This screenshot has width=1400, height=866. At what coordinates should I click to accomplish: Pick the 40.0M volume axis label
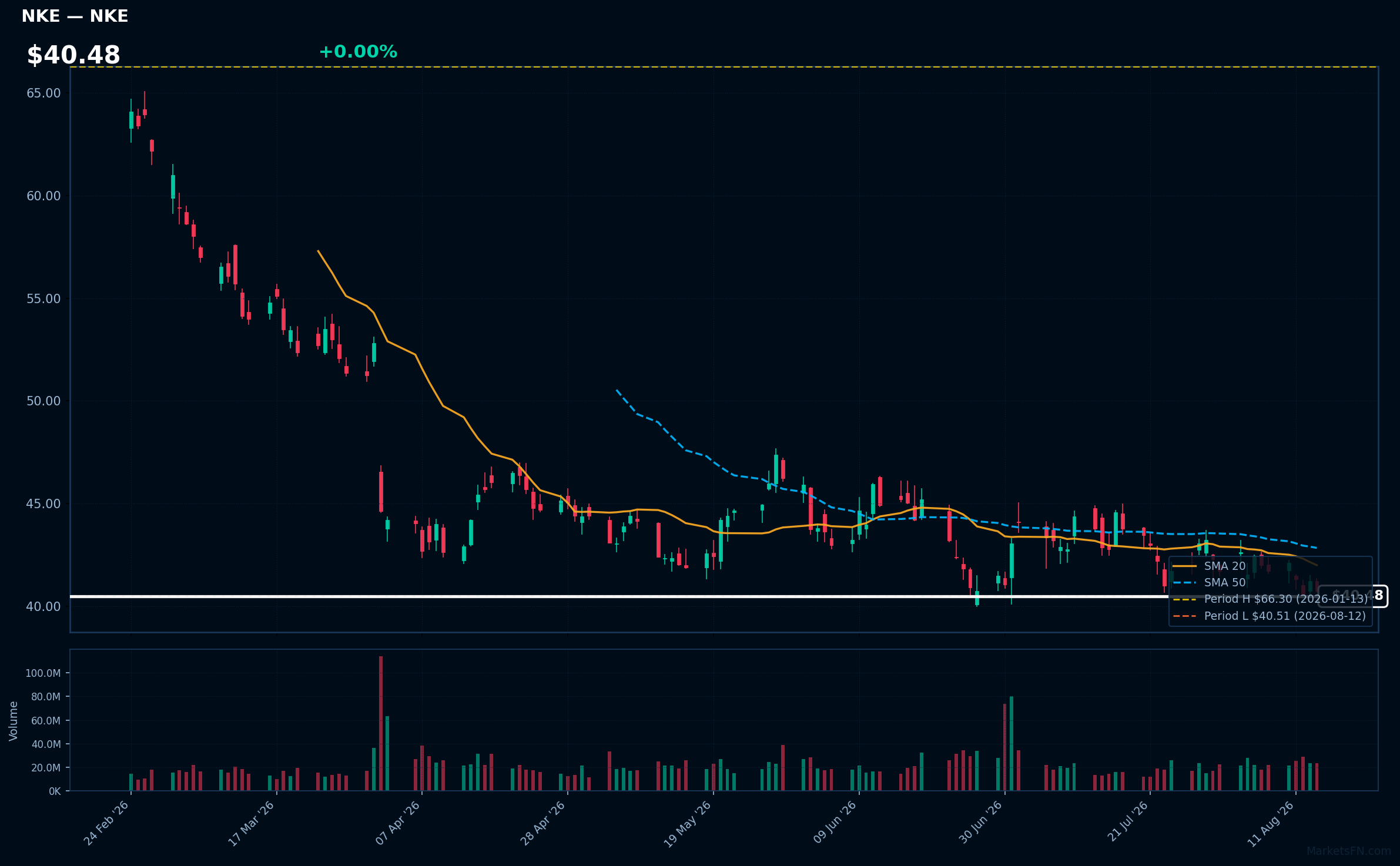[x=46, y=744]
